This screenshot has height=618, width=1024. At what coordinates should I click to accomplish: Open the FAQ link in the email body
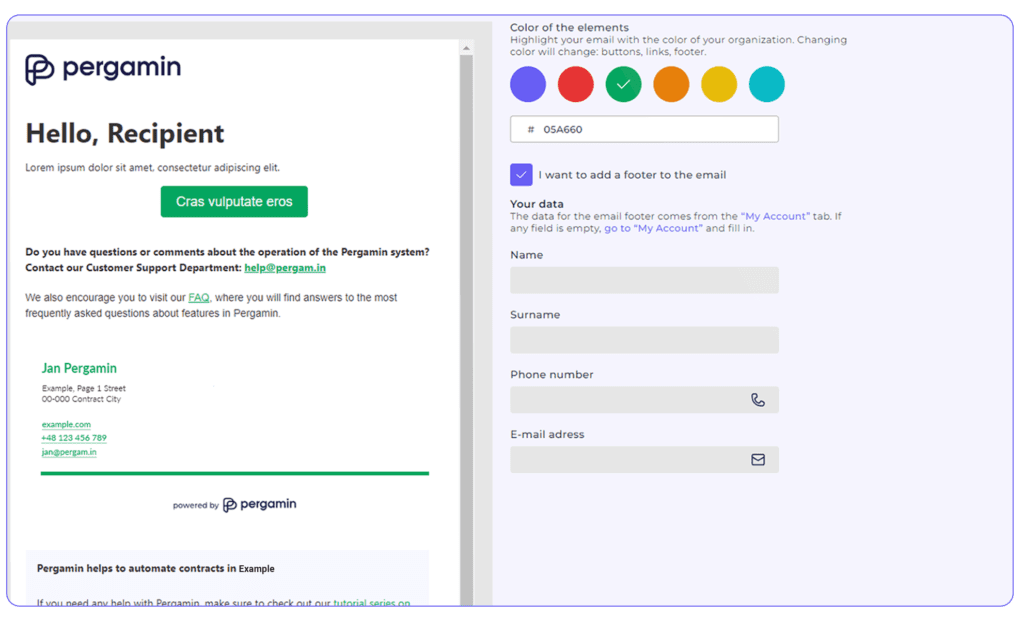(x=198, y=296)
